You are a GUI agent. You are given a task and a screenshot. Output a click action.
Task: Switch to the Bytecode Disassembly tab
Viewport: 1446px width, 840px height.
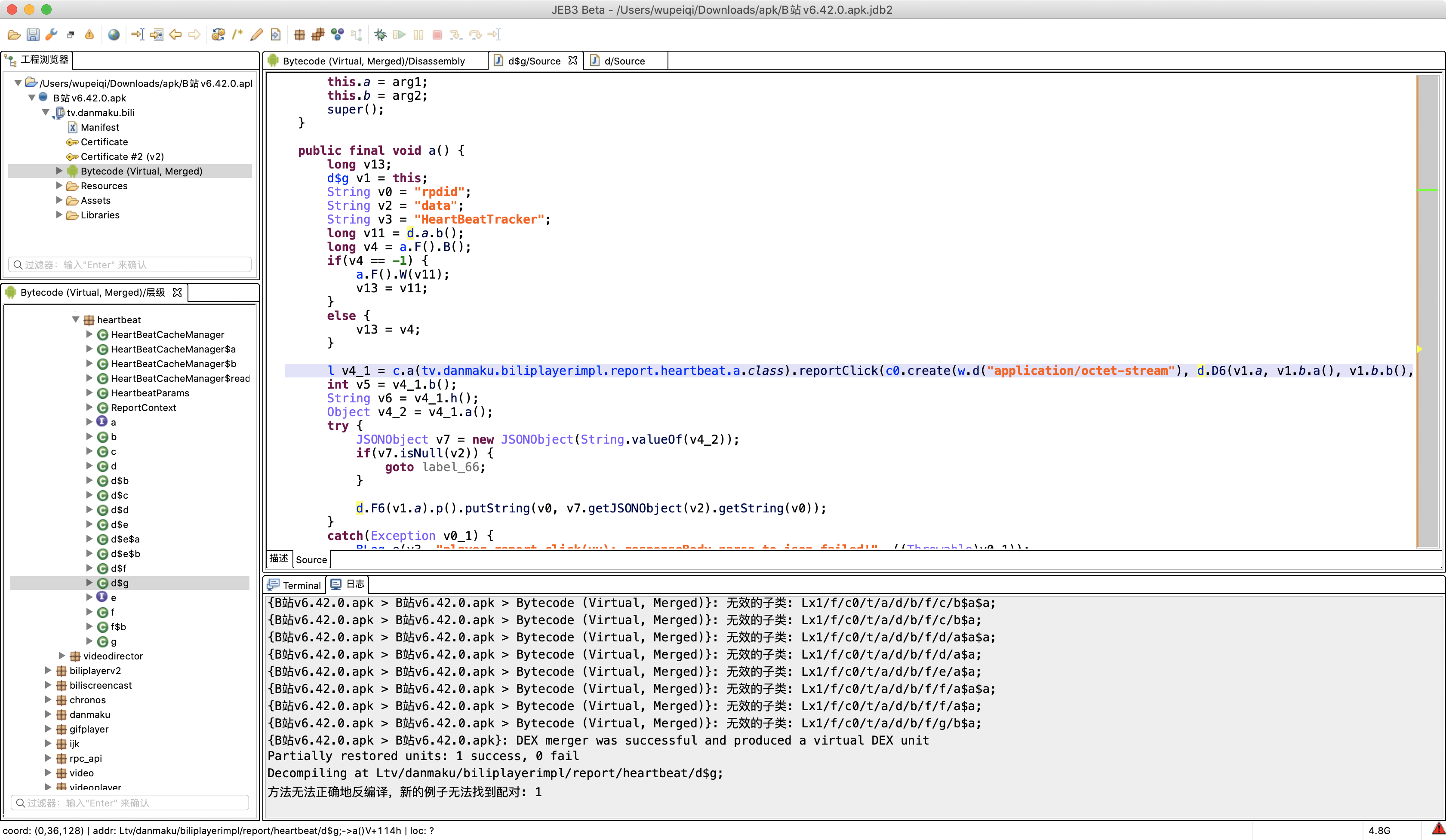[x=374, y=61]
